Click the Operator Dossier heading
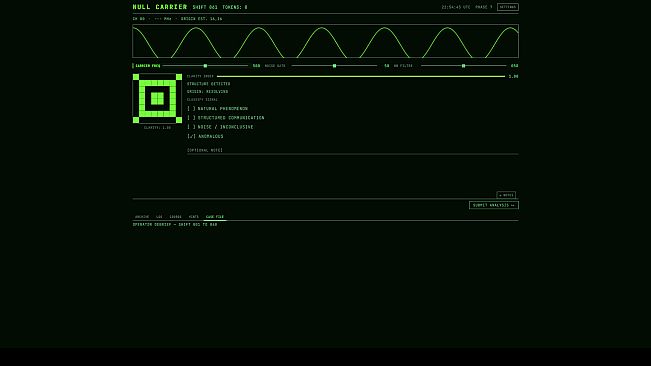Image resolution: width=651 pixels, height=366 pixels. [x=175, y=224]
